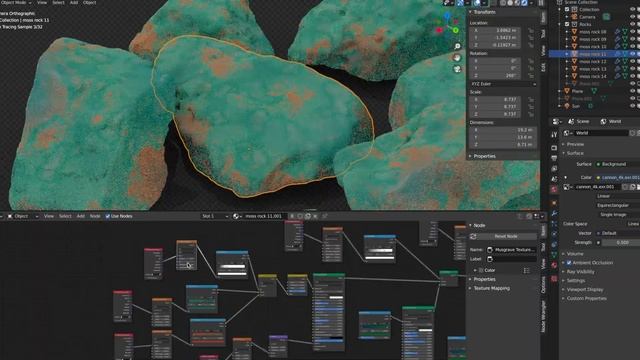Click the Scene button in properties header

tap(578, 122)
